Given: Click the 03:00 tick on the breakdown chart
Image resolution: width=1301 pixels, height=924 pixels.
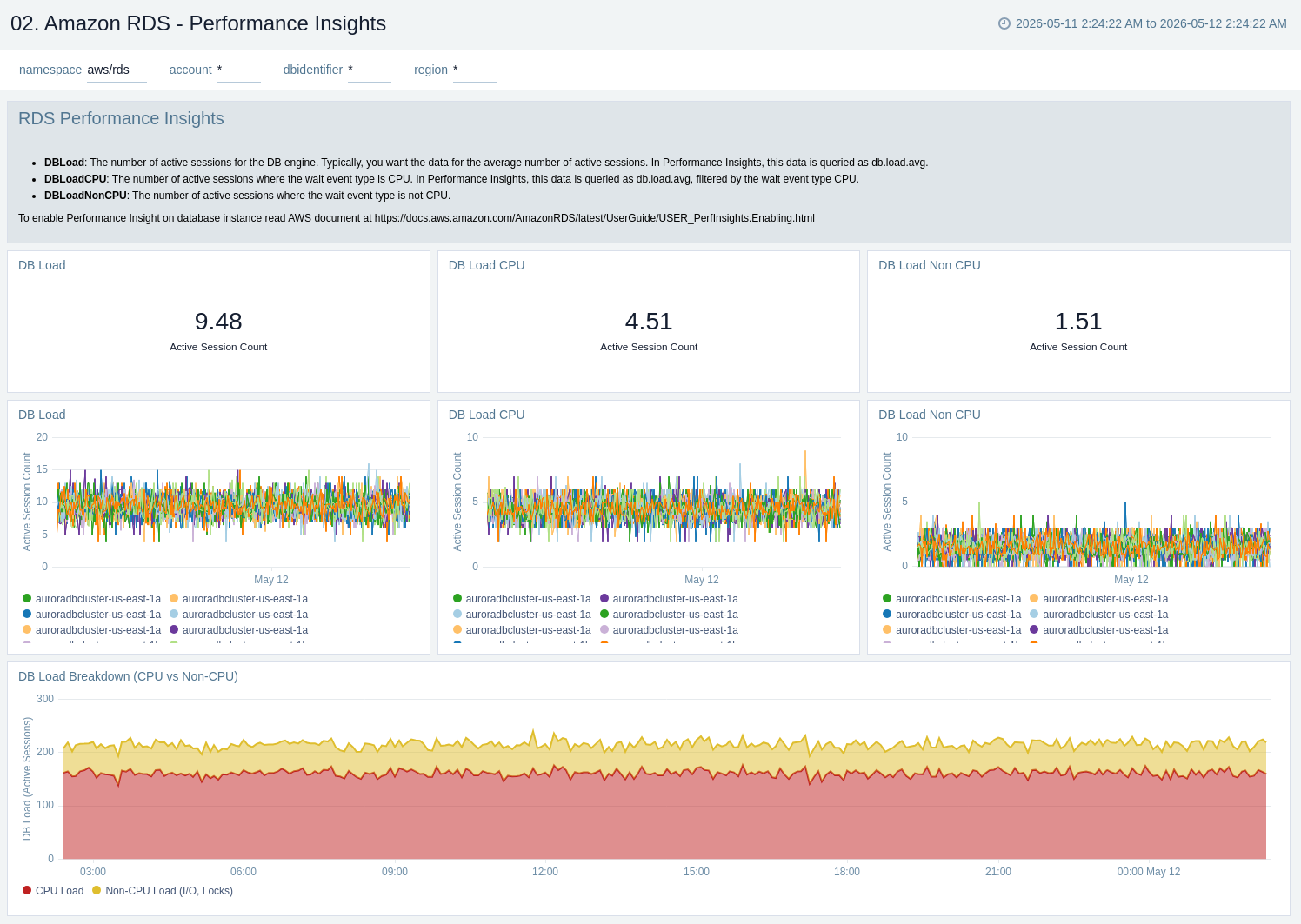Looking at the screenshot, I should (x=93, y=872).
